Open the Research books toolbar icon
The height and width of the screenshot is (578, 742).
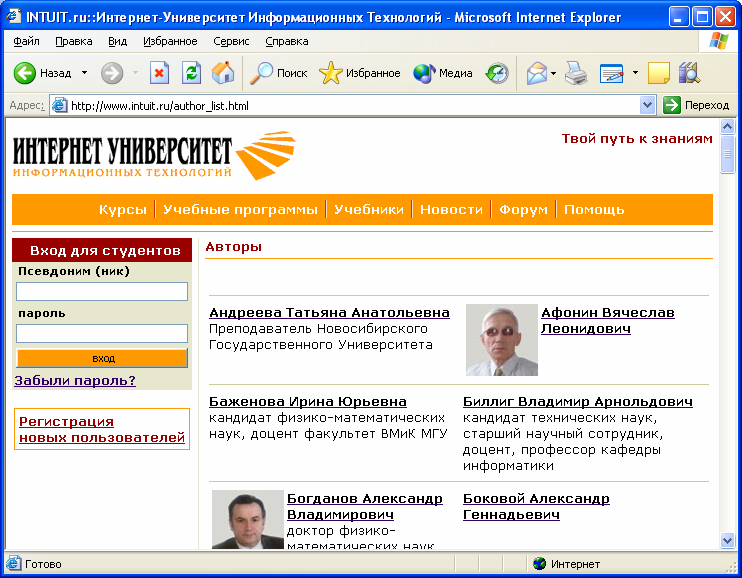point(689,73)
